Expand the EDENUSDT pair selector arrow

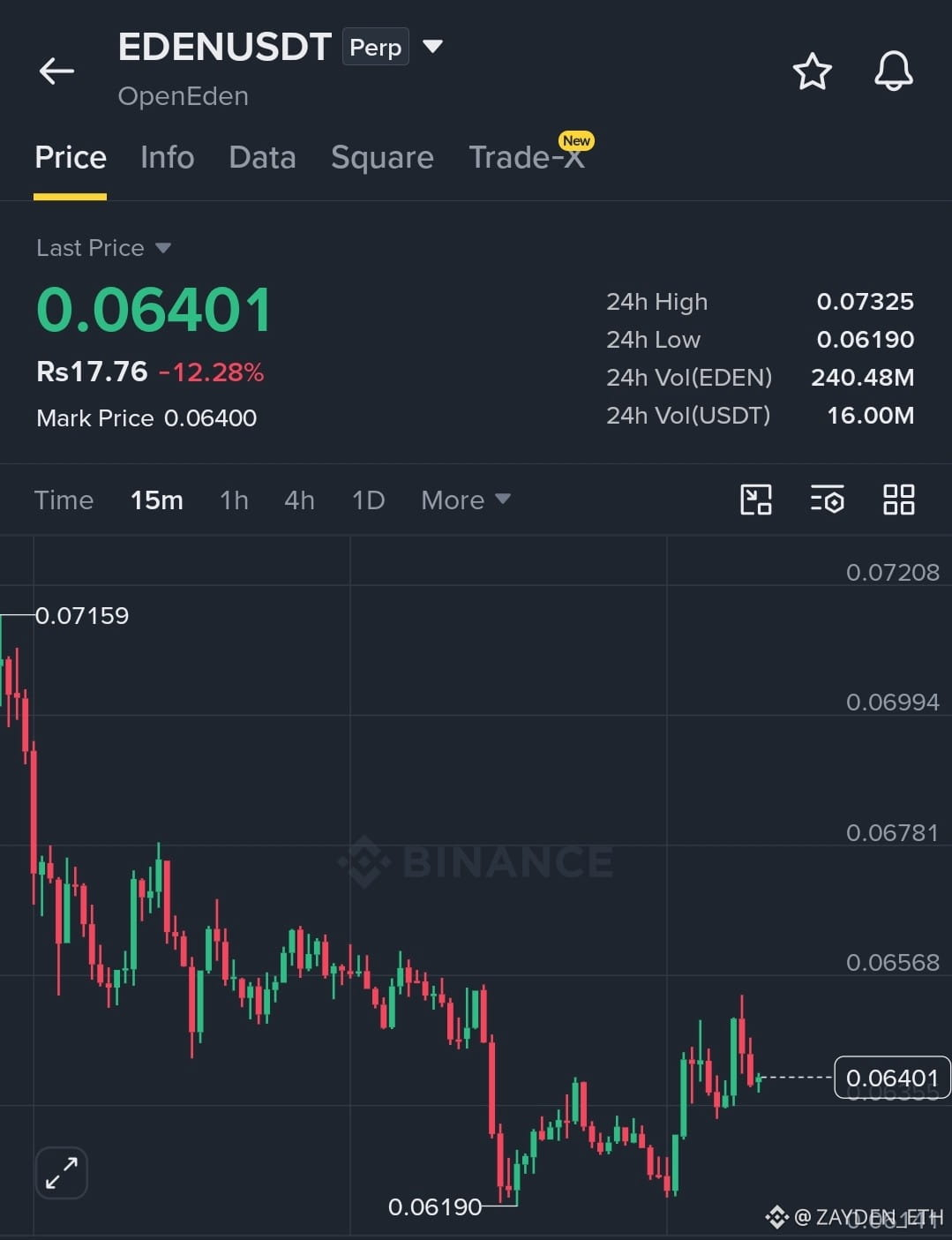pyautogui.click(x=432, y=46)
